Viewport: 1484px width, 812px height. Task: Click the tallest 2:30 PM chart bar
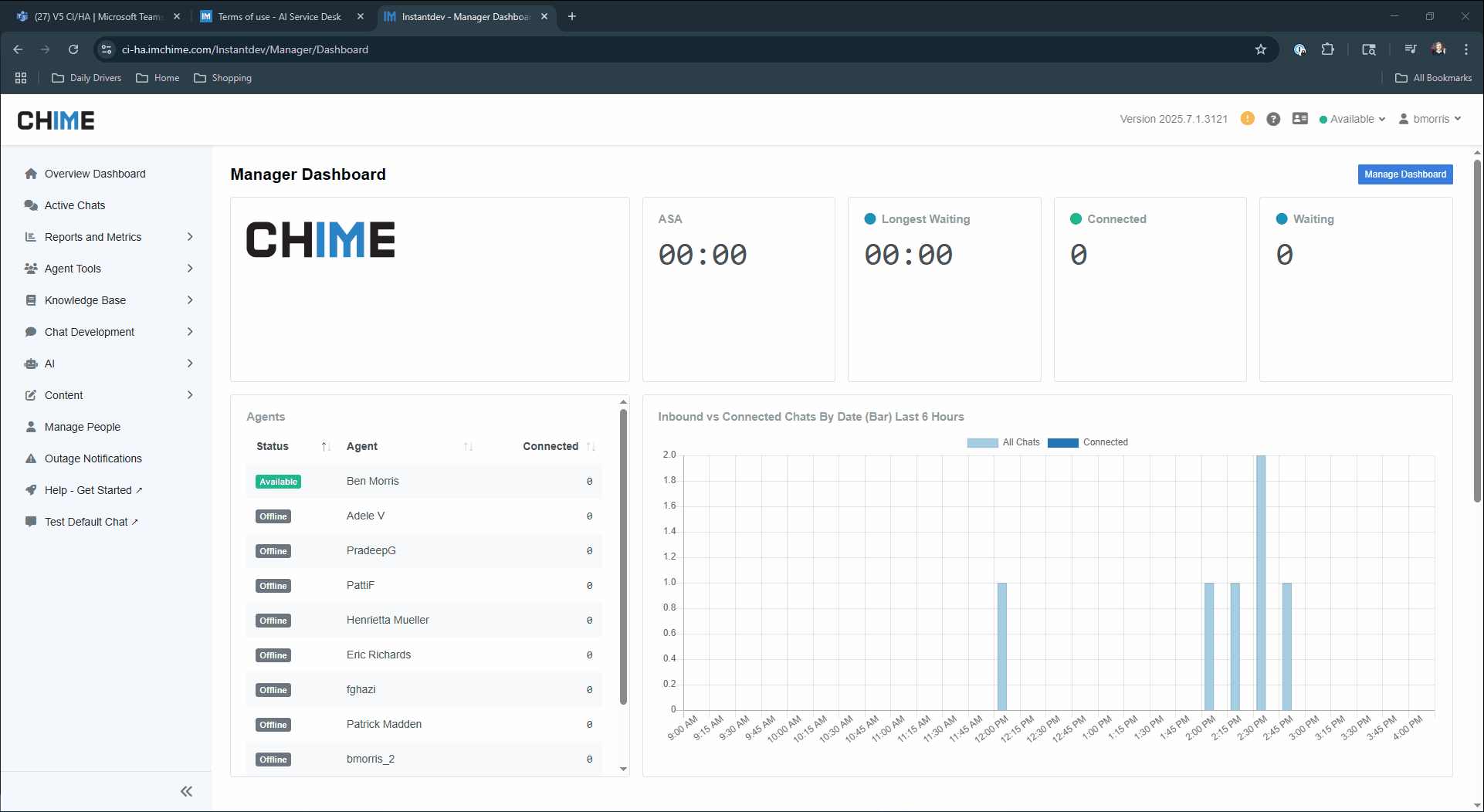pos(1261,583)
